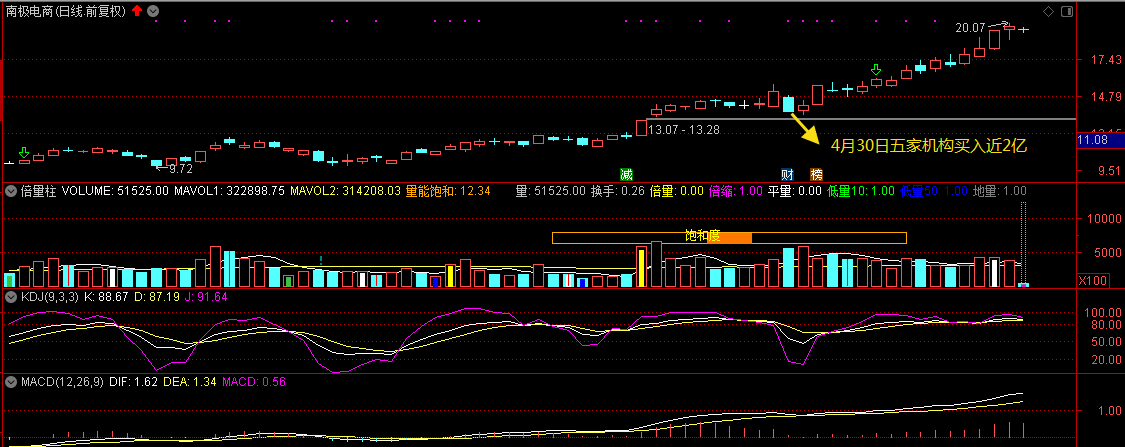Click the 南极电商(日线.前复权) chart title
Image resolution: width=1125 pixels, height=447 pixels.
tap(67, 11)
